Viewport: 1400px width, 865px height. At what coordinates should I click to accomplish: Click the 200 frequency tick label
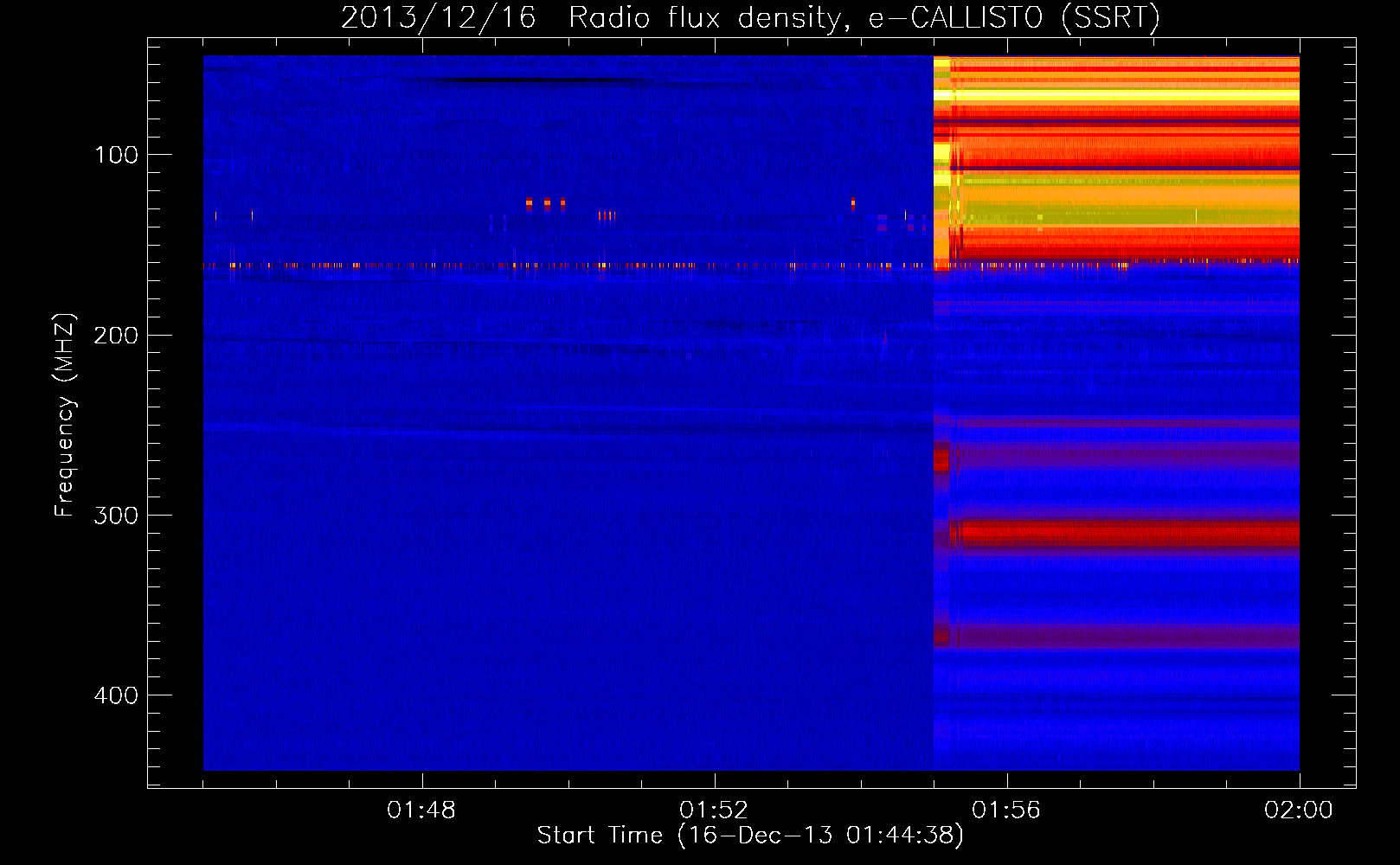tap(116, 336)
